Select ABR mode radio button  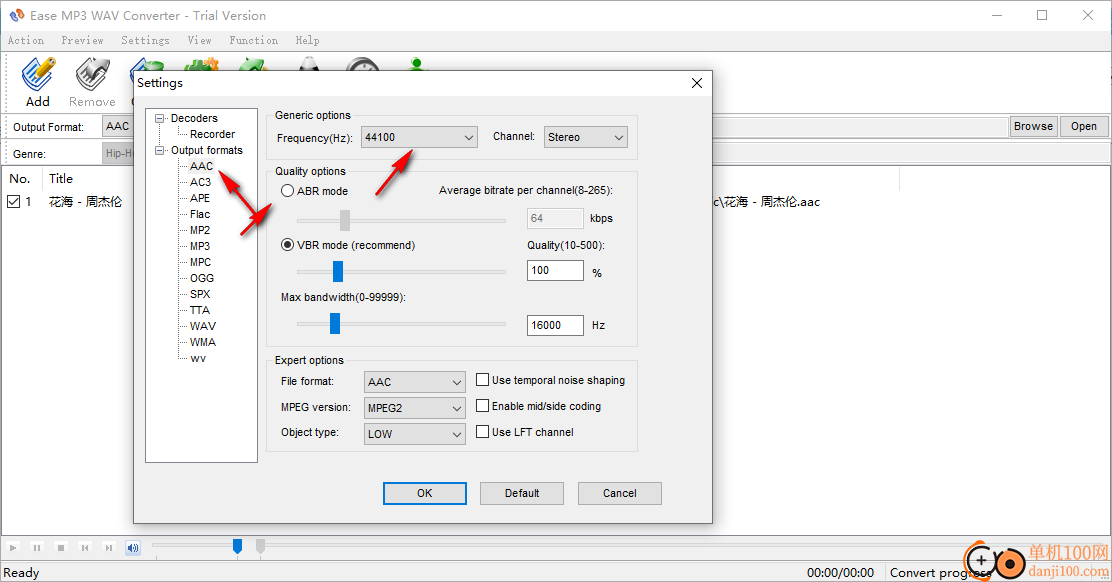click(x=287, y=191)
